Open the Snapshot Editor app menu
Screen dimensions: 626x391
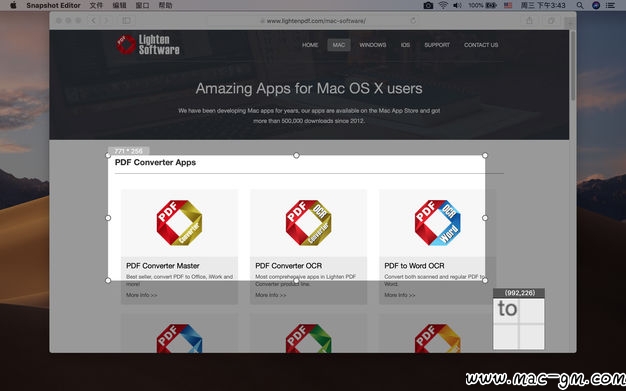coord(53,5)
